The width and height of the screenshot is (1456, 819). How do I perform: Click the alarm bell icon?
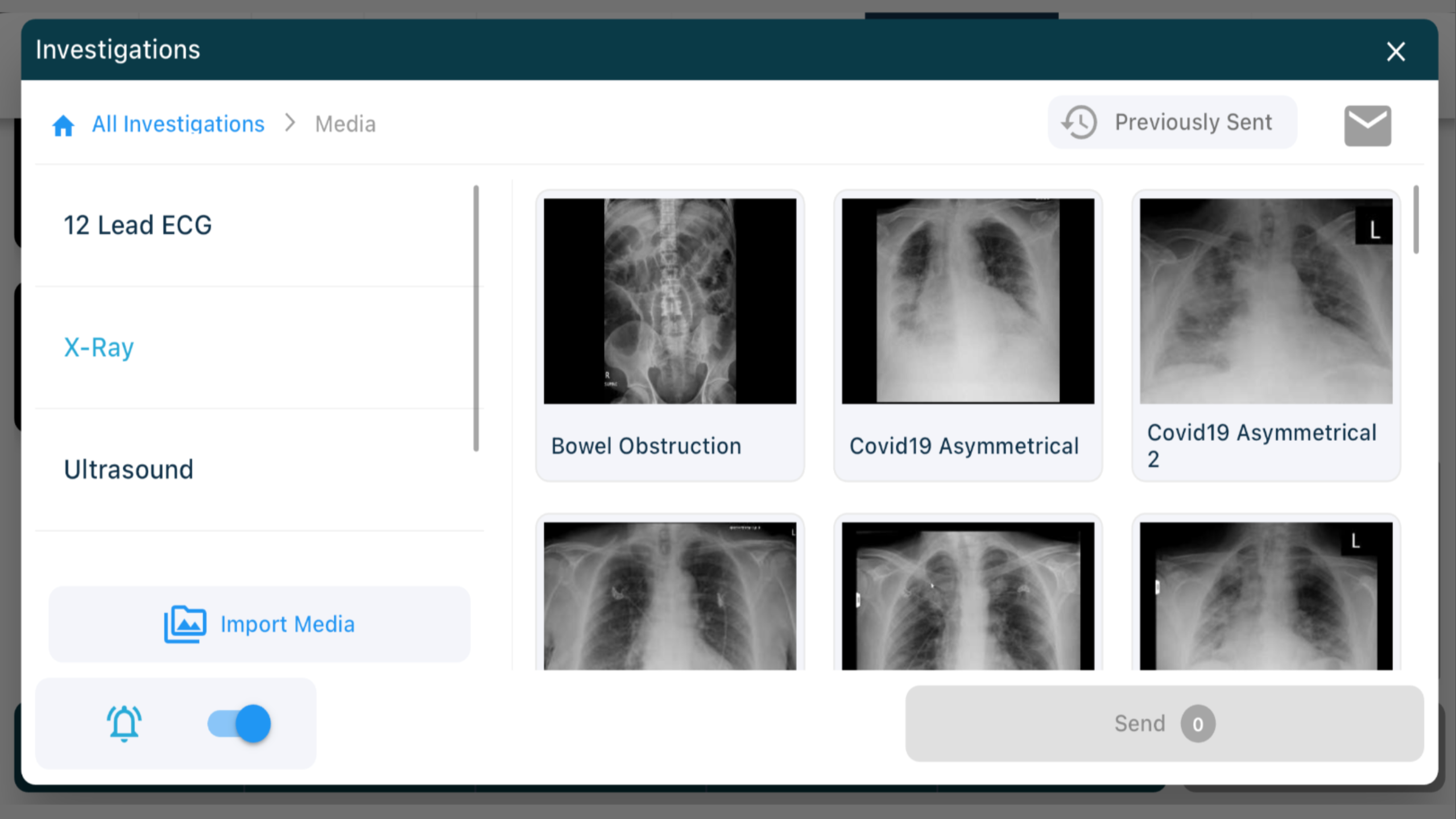click(x=124, y=723)
